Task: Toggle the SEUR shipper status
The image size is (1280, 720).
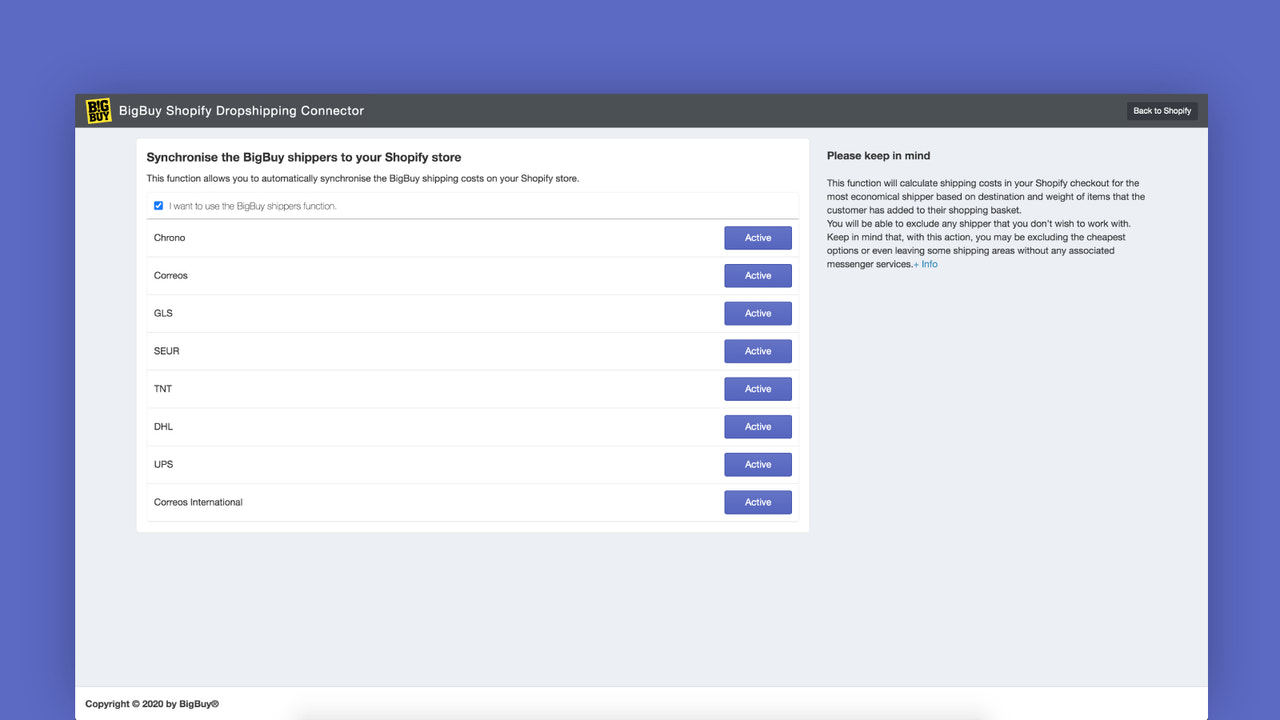Action: coord(757,351)
